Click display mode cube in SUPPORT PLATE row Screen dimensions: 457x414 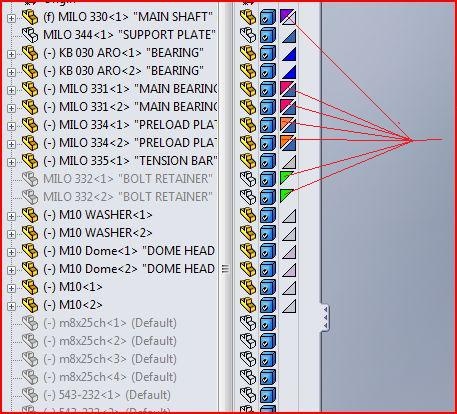(x=268, y=35)
